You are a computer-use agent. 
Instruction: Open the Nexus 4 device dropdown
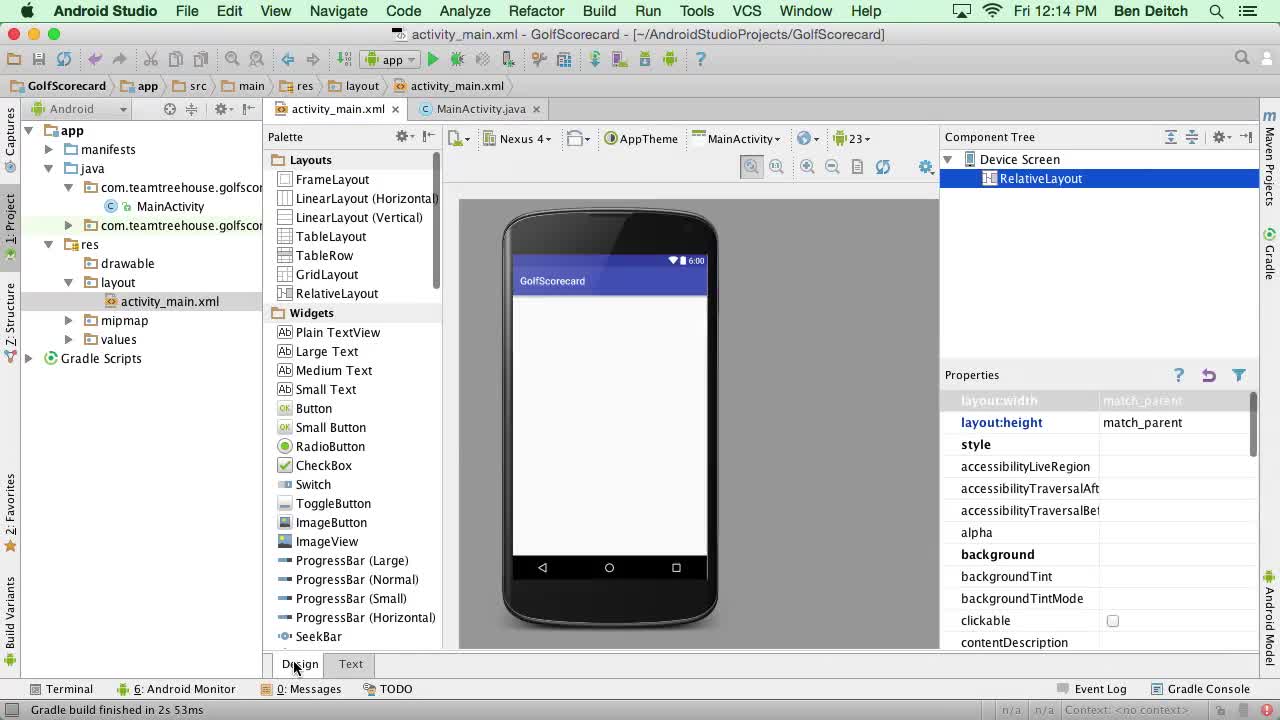coord(520,138)
